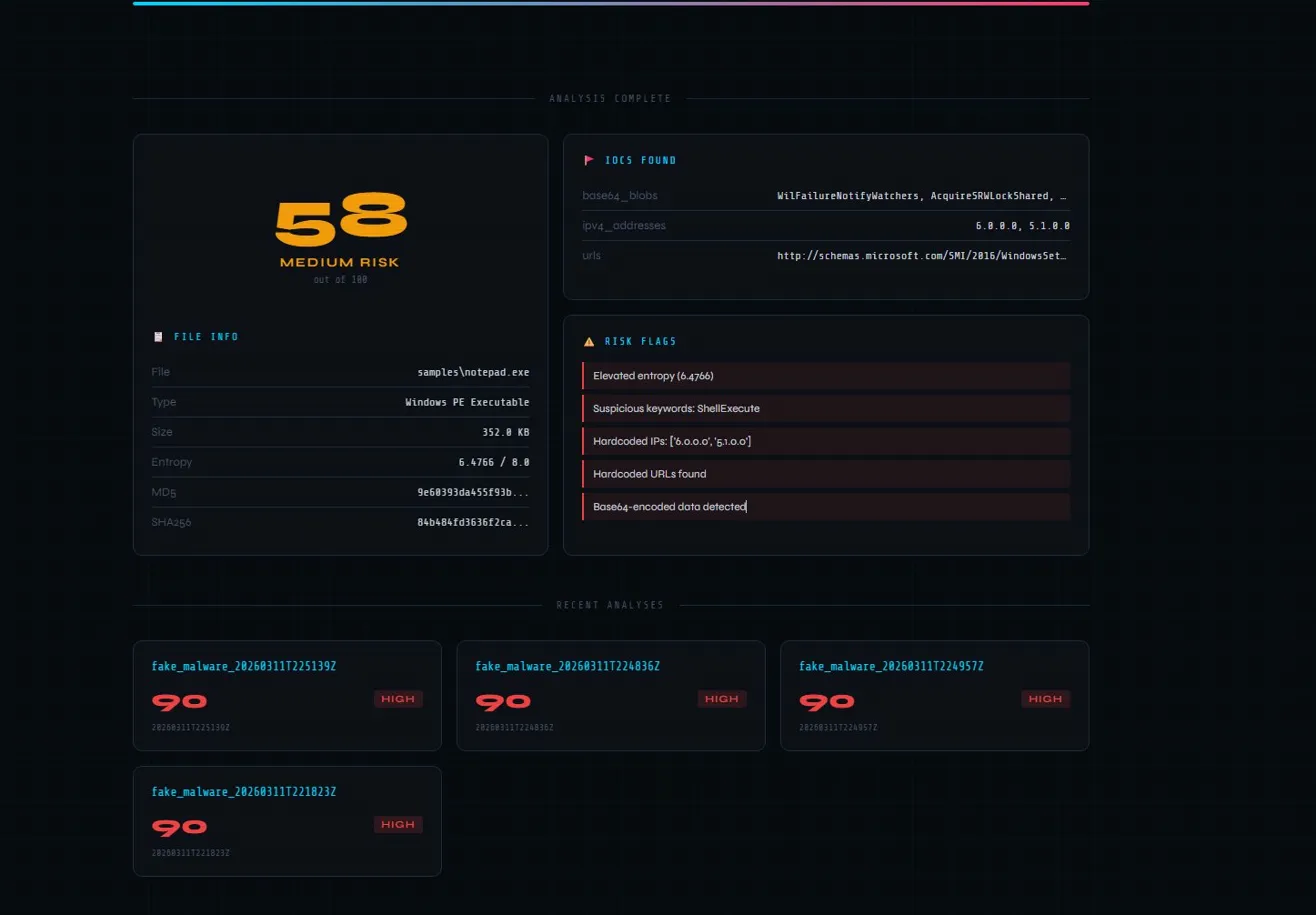
Task: Click the 'File' row label
Action: [161, 372]
